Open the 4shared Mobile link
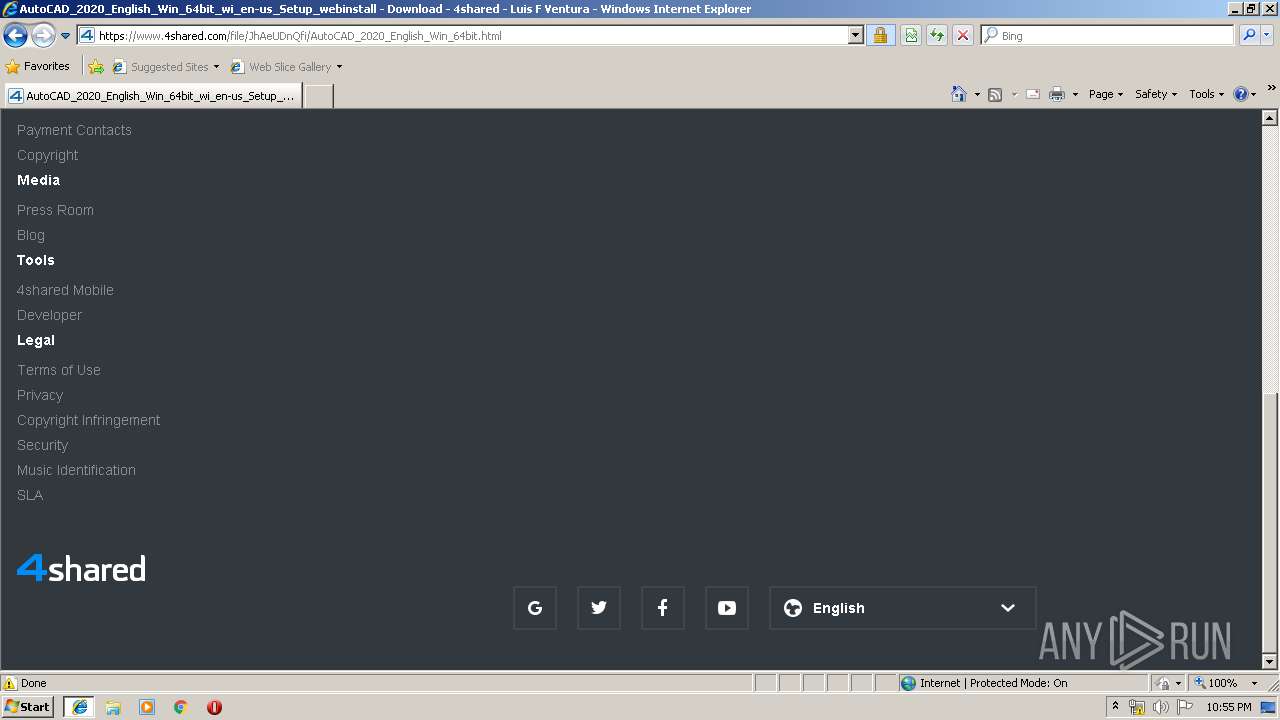Screen dimensions: 1280x720 pos(65,290)
